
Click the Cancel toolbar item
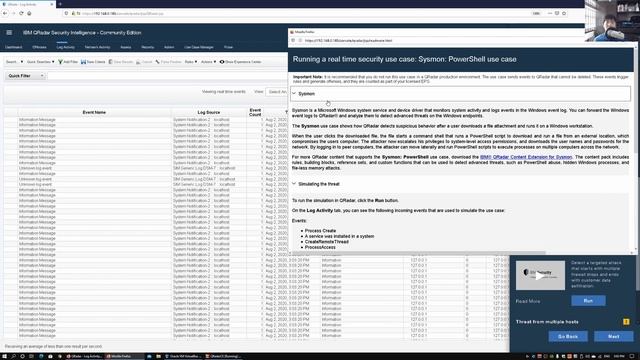pos(144,62)
